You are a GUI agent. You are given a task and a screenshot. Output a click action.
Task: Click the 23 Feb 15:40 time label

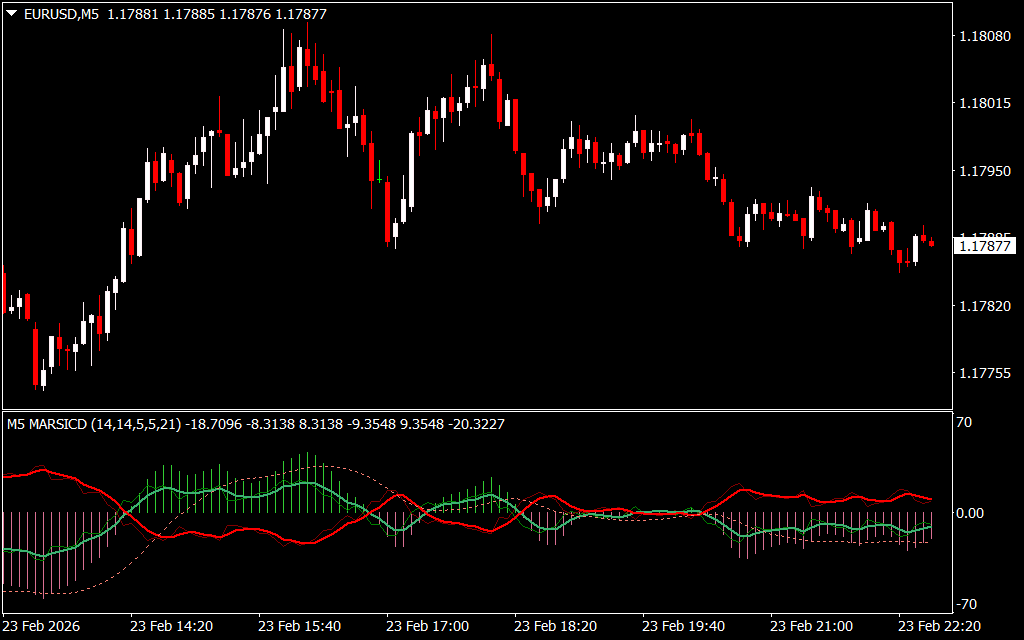(x=300, y=626)
